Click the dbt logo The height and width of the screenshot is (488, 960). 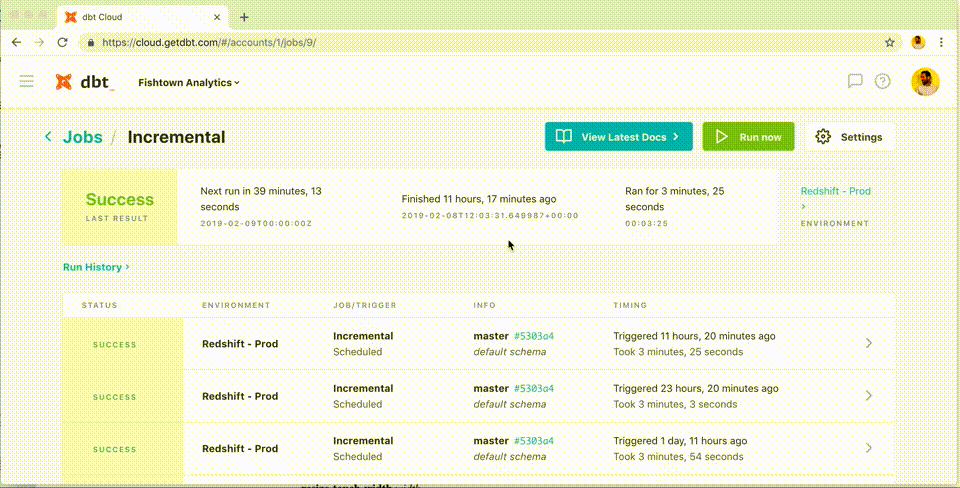[x=84, y=82]
